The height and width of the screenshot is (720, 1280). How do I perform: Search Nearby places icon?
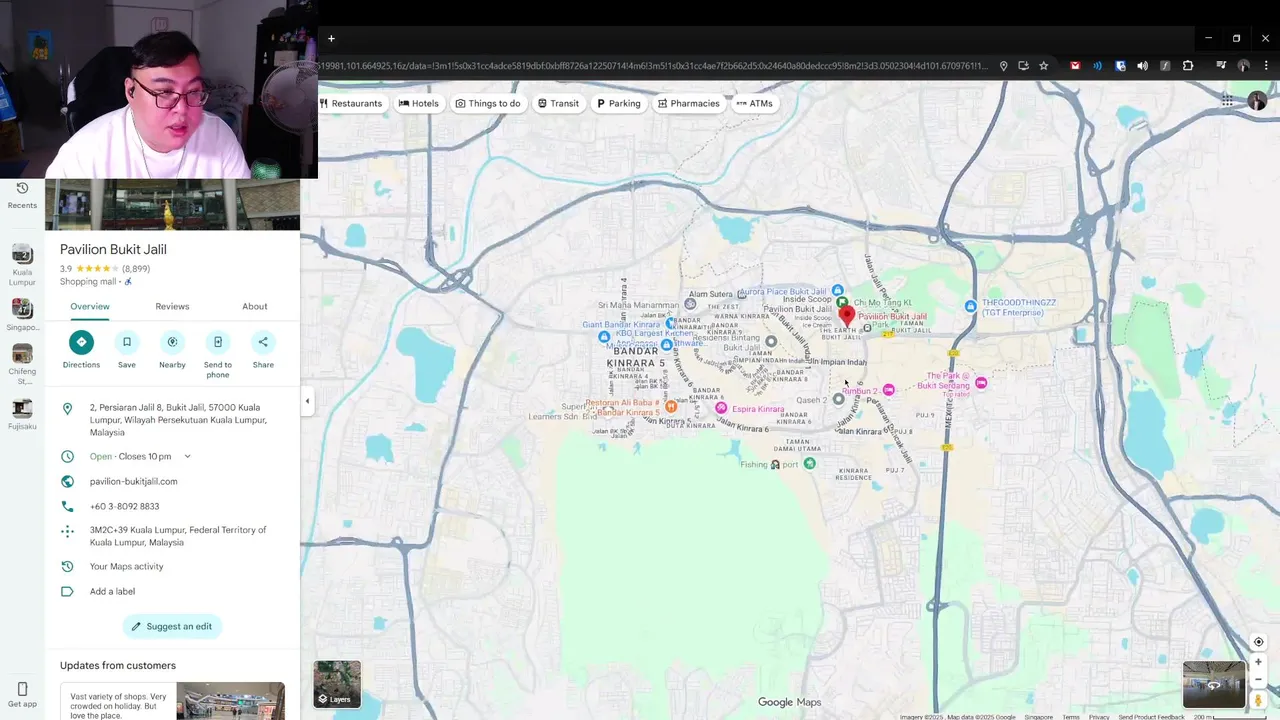pos(172,342)
